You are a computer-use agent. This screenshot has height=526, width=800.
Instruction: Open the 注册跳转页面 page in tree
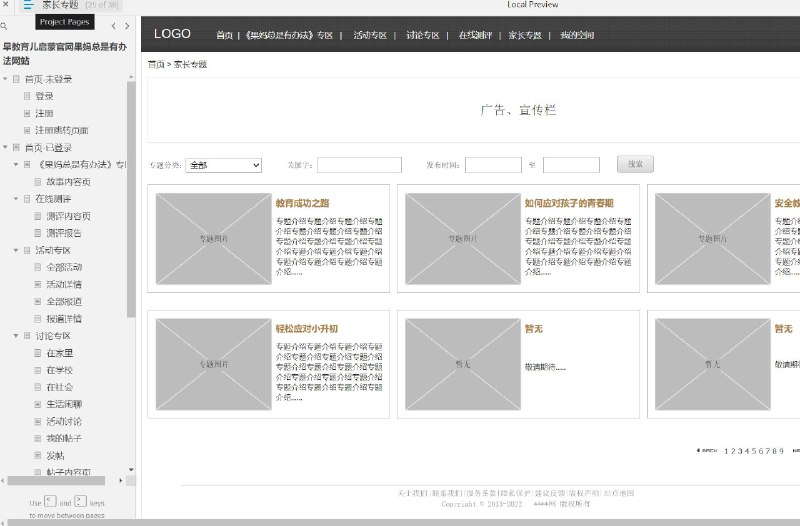(x=61, y=130)
